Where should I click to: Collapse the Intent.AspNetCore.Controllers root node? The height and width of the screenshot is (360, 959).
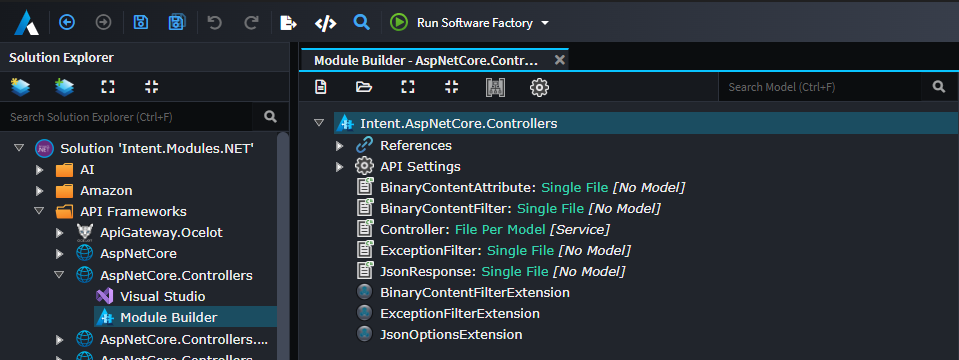pyautogui.click(x=319, y=123)
